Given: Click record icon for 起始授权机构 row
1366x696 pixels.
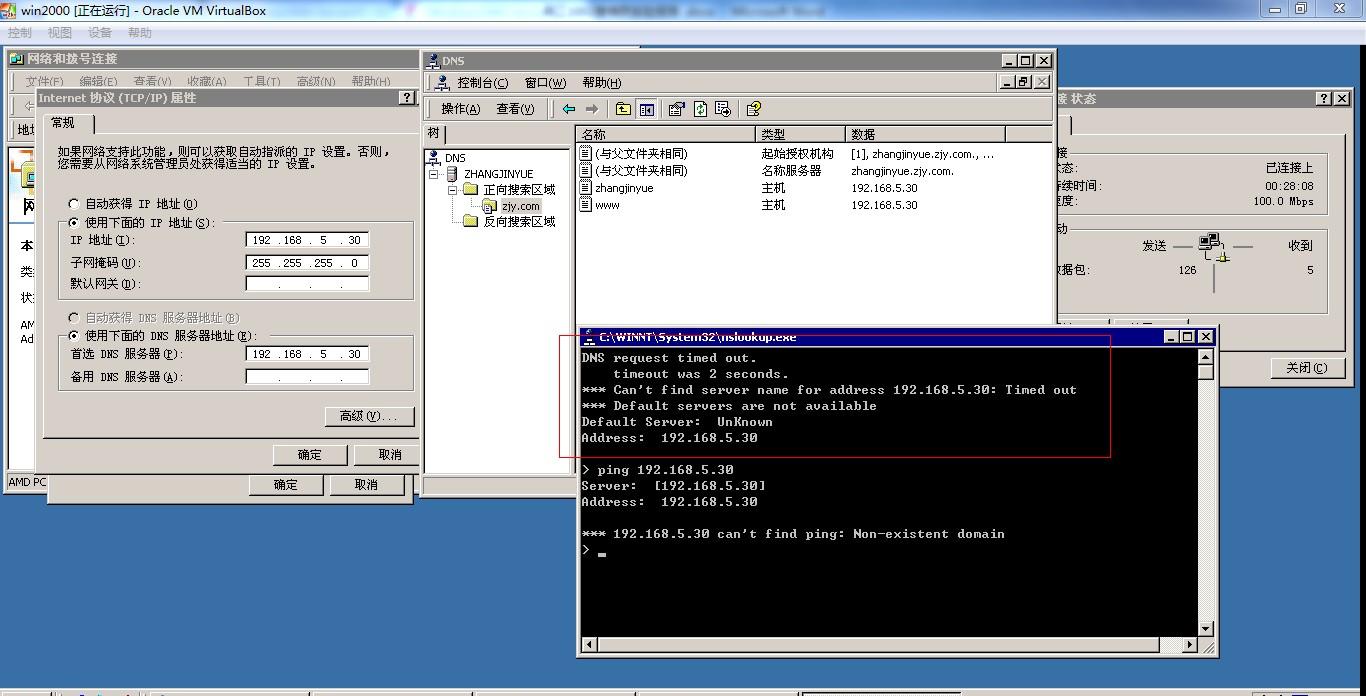Looking at the screenshot, I should coord(586,154).
